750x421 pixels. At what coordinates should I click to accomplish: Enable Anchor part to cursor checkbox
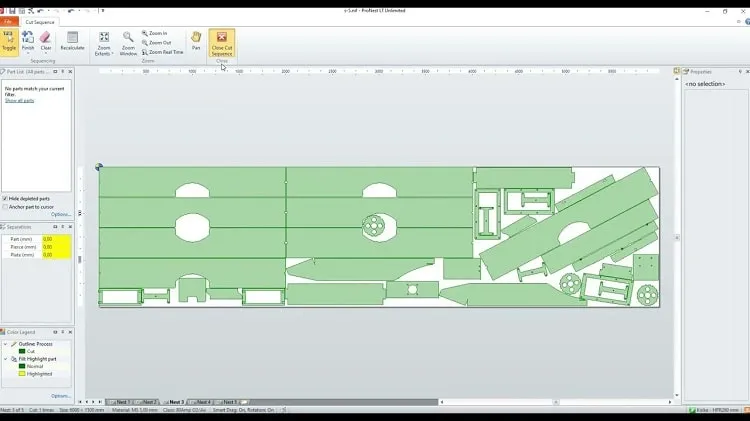pos(5,207)
